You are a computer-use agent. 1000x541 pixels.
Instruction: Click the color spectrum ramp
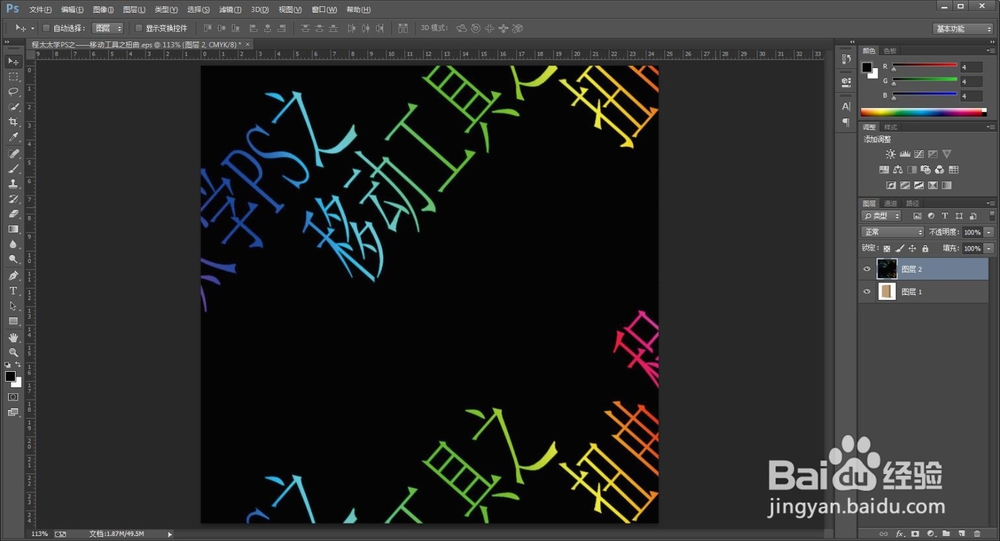[x=923, y=112]
